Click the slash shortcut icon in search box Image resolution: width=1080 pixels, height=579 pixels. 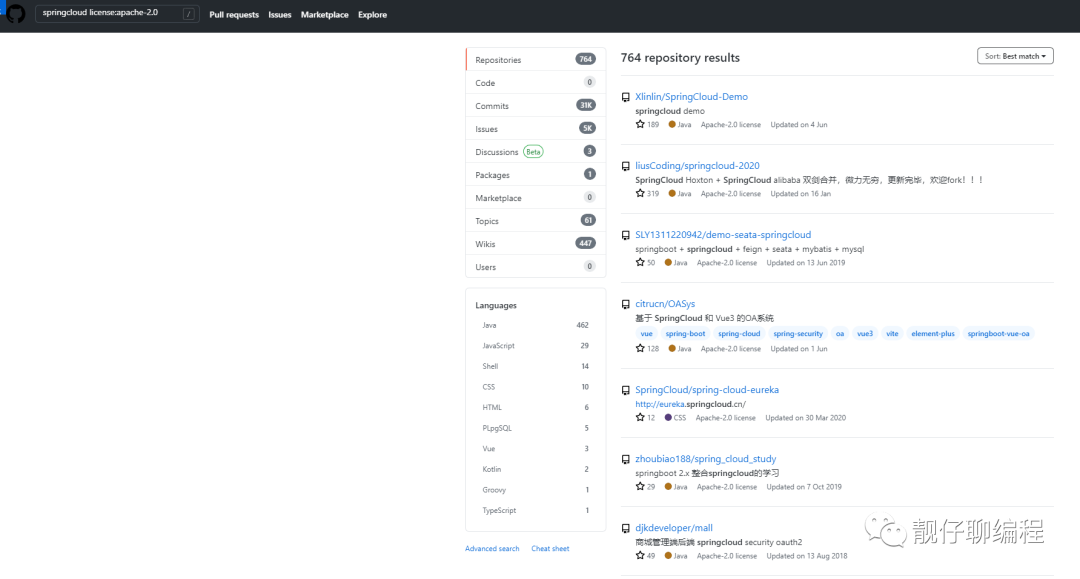pyautogui.click(x=188, y=14)
